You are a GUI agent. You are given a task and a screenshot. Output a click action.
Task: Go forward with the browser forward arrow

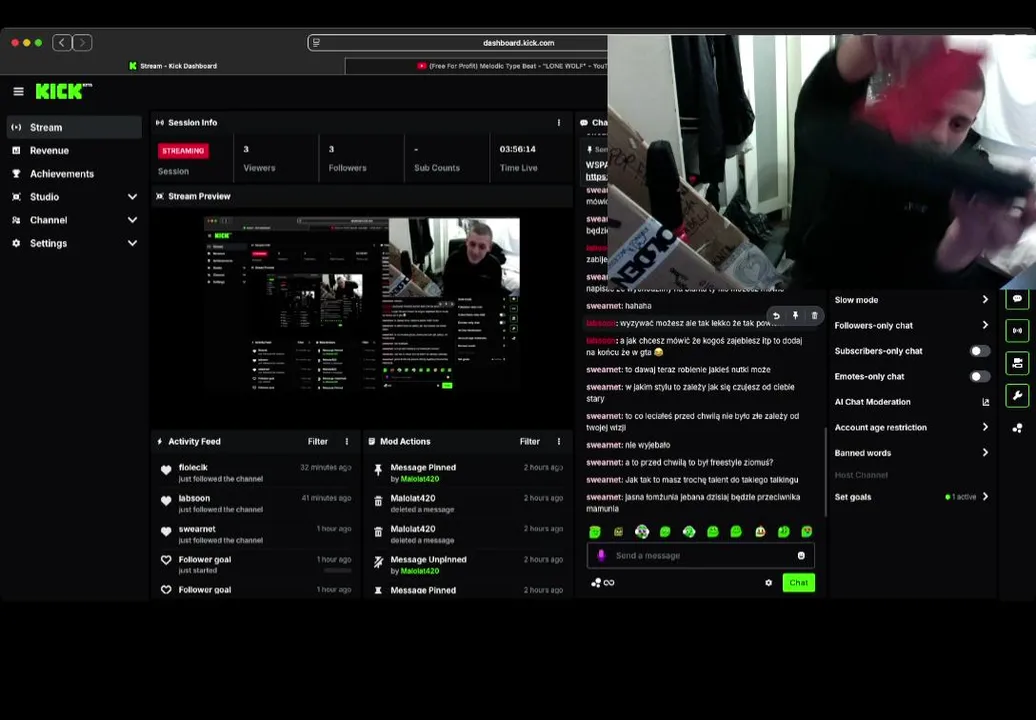coord(83,43)
